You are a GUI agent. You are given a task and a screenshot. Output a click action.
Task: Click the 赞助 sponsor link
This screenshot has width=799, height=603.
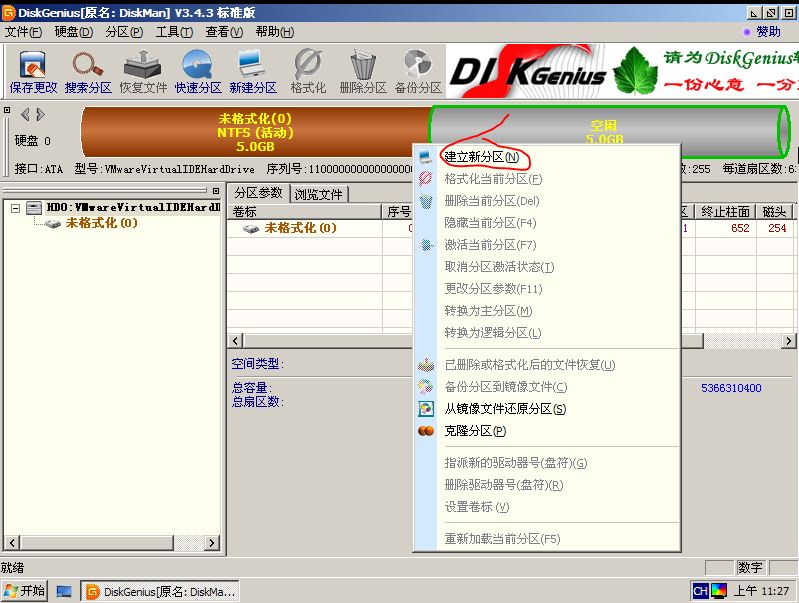click(768, 32)
